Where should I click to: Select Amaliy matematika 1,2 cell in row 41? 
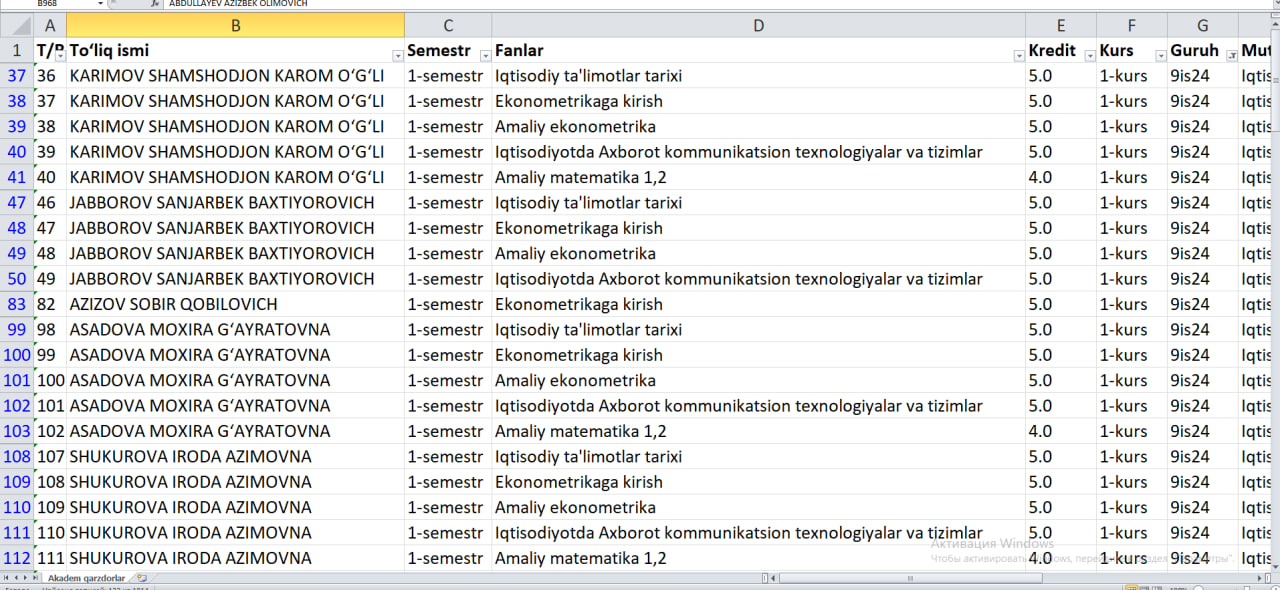(758, 177)
